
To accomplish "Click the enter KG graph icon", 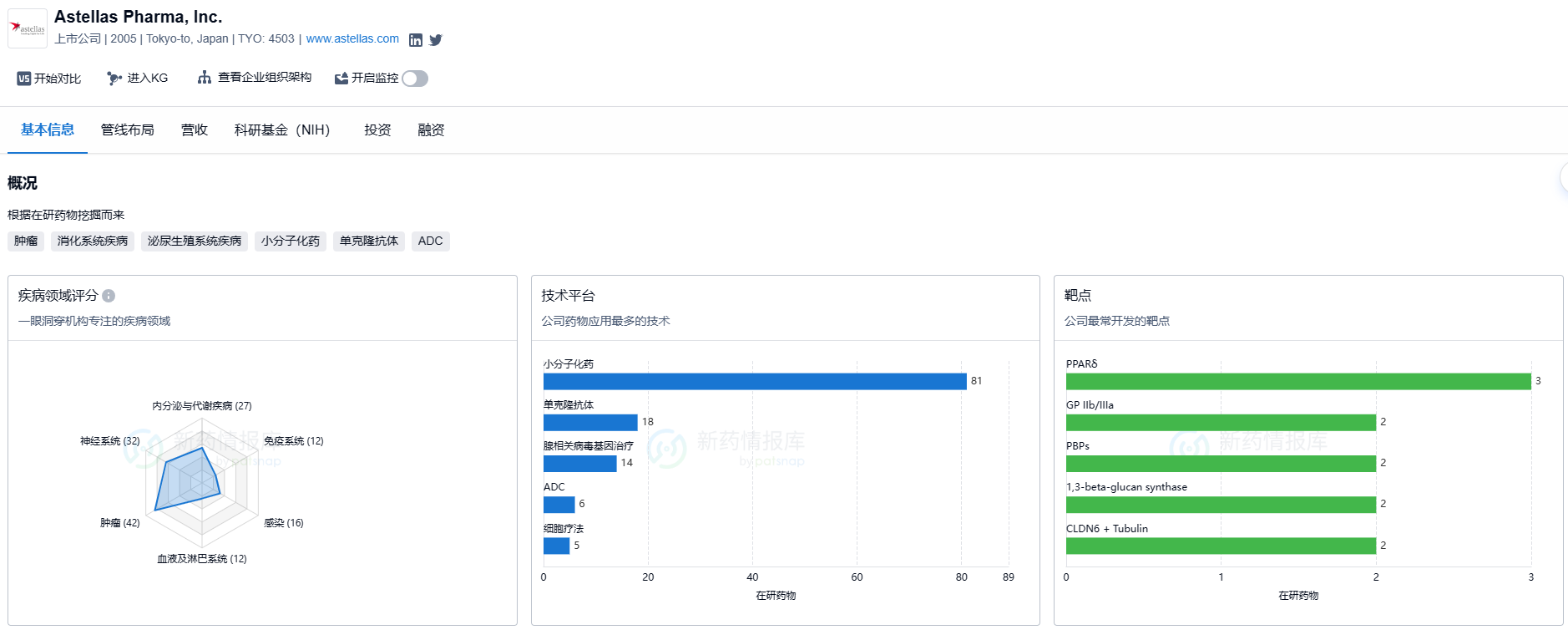I will pos(114,79).
